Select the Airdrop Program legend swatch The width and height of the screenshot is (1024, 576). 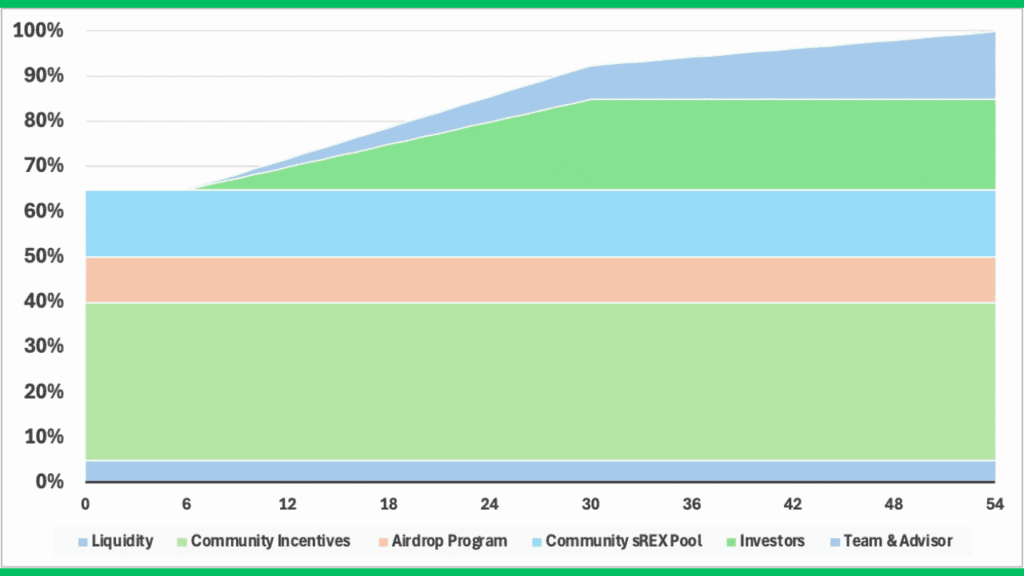click(x=382, y=542)
